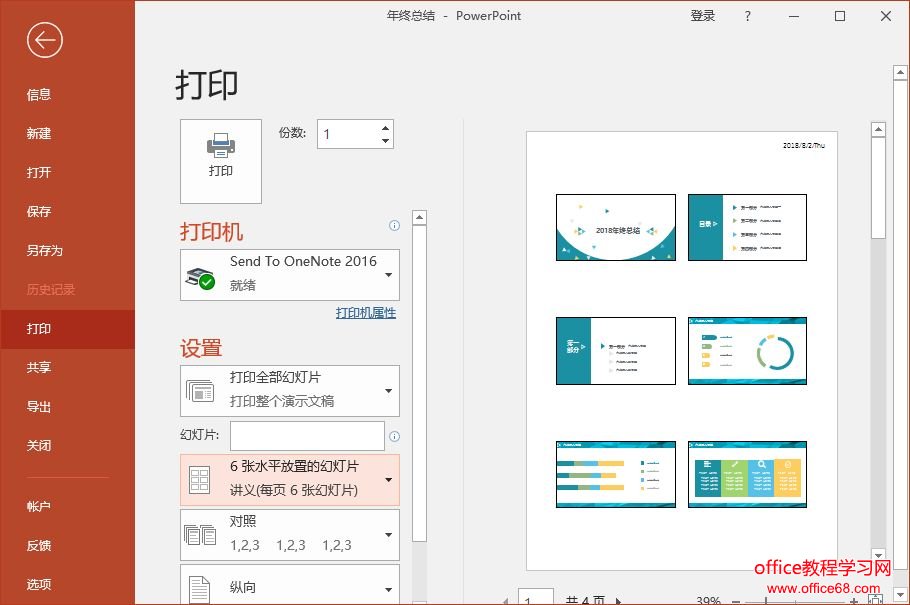Open the 打印机属性 link

coord(365,313)
